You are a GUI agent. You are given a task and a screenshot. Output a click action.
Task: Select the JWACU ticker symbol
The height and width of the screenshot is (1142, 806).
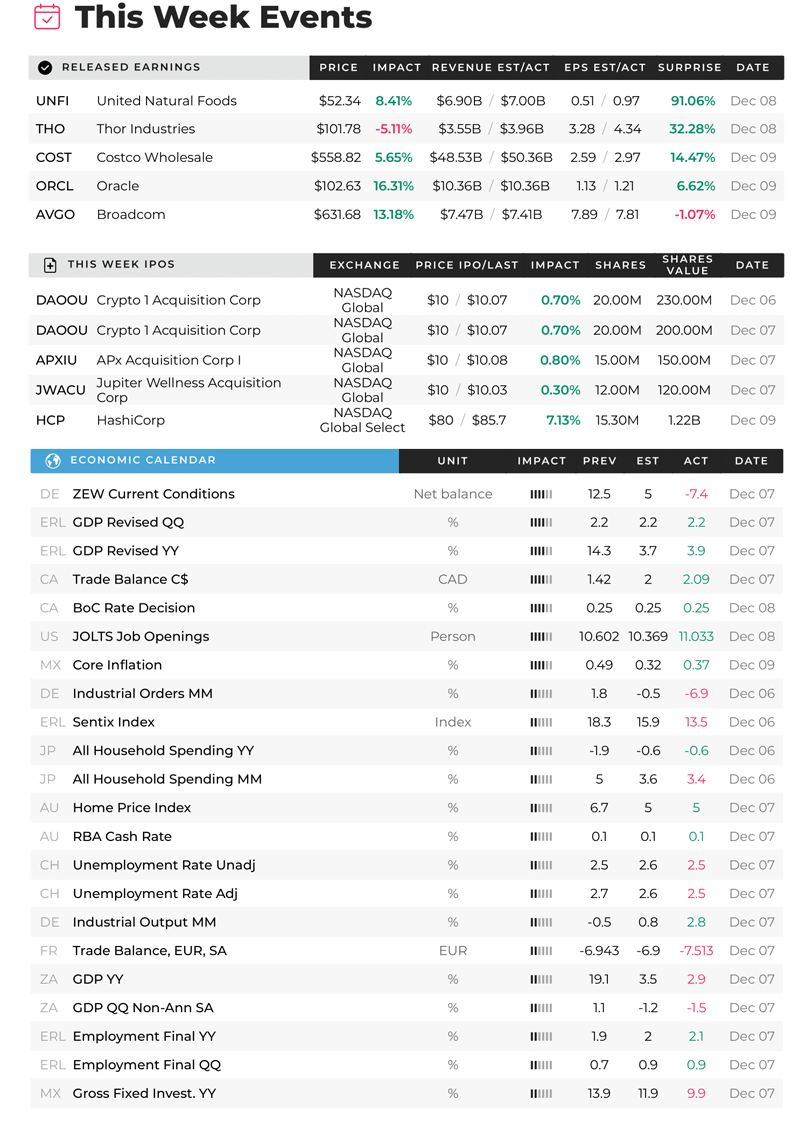60,390
